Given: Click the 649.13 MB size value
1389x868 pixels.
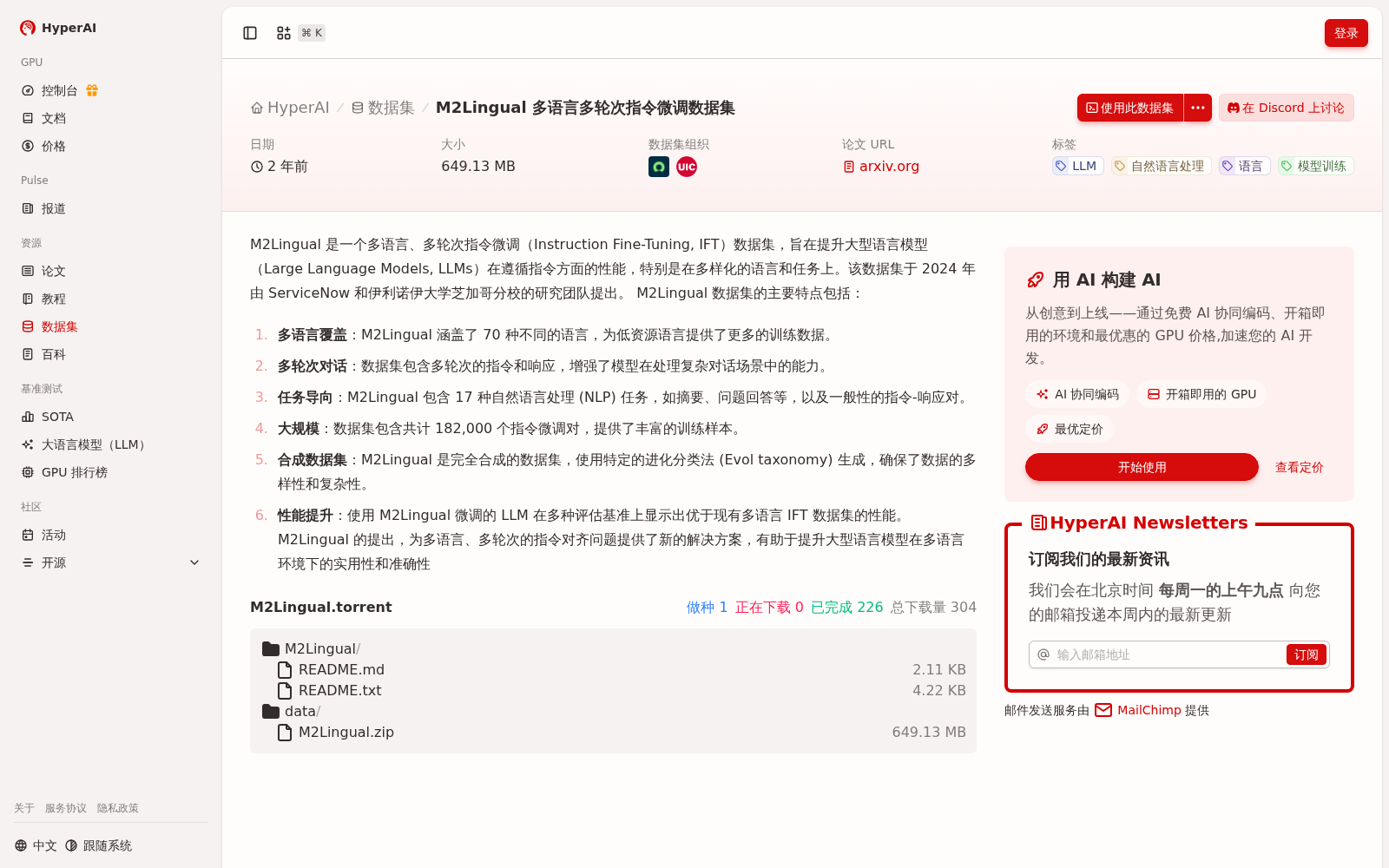Looking at the screenshot, I should pos(478,166).
